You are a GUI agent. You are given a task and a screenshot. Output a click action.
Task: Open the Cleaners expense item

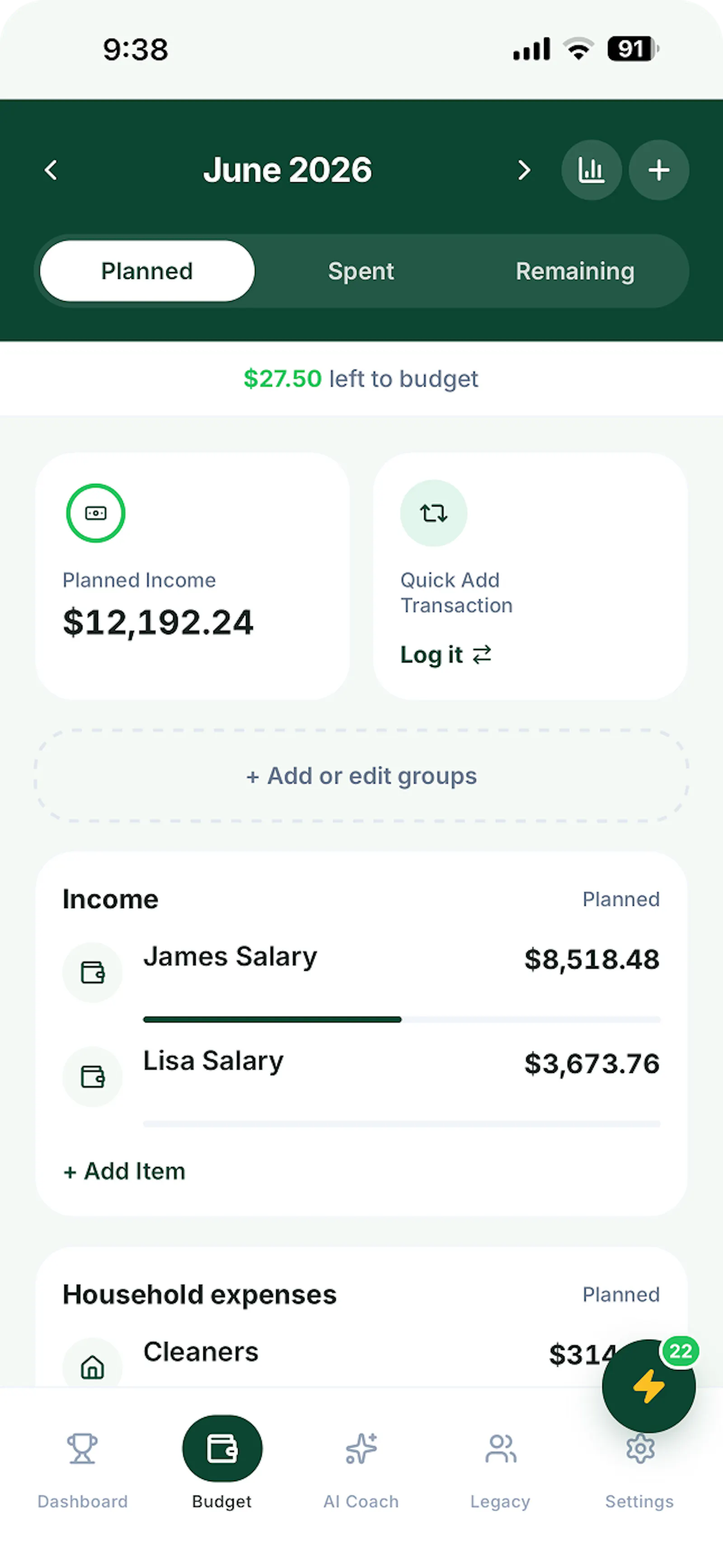(x=201, y=1352)
